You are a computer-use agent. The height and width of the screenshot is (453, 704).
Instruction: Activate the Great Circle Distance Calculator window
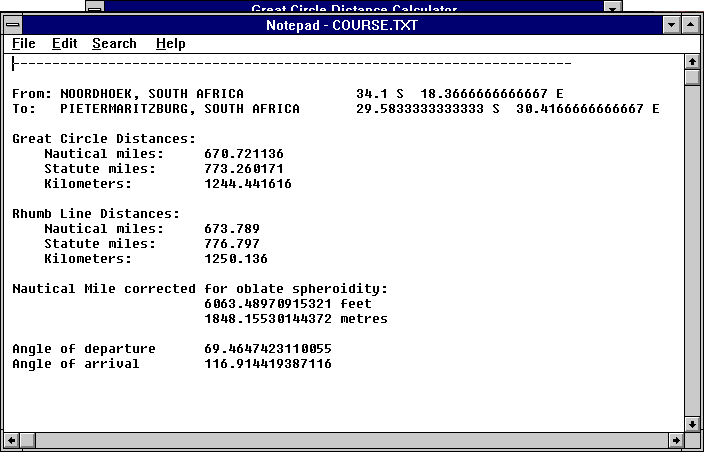coord(350,7)
